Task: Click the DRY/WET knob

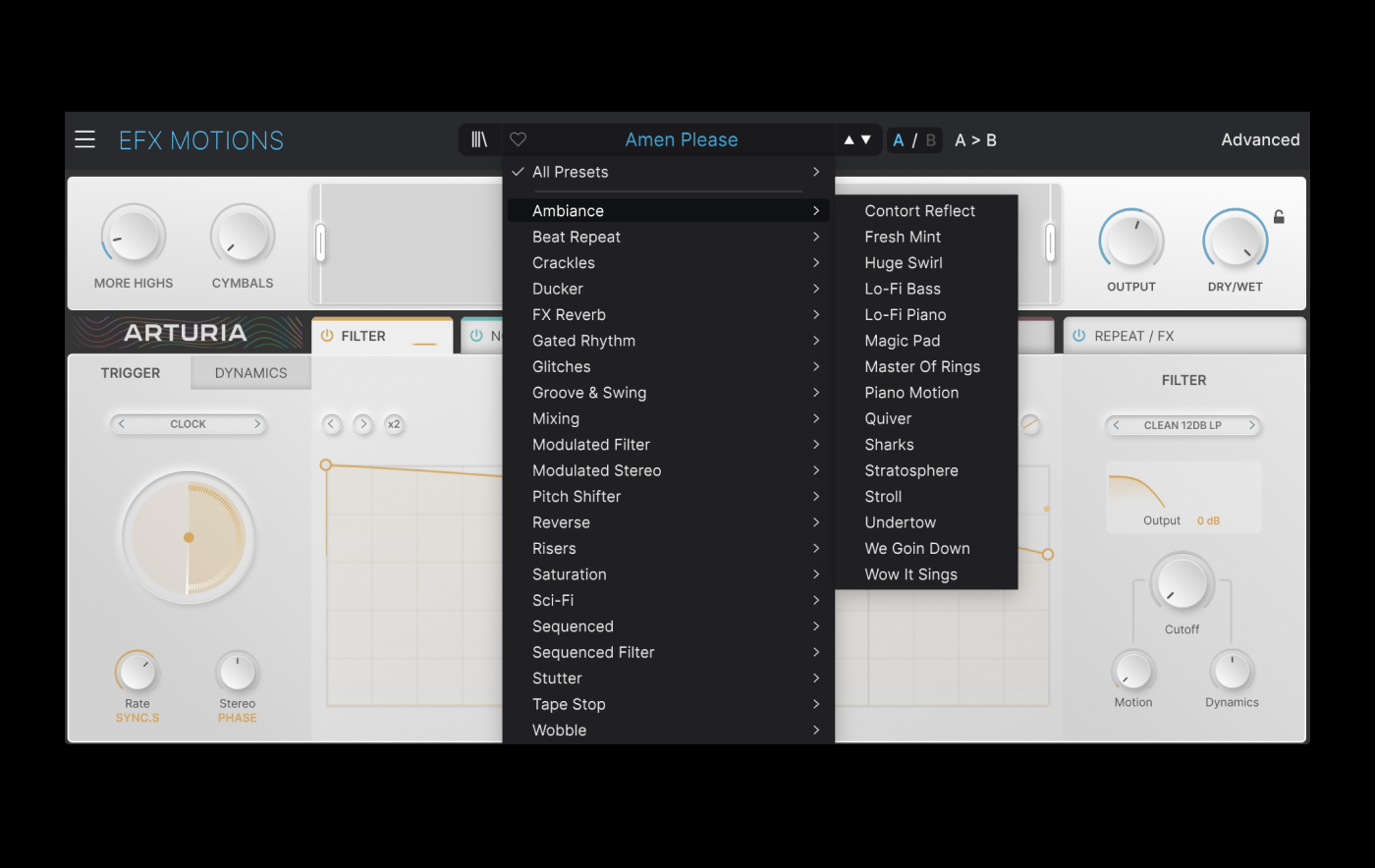Action: pos(1236,240)
